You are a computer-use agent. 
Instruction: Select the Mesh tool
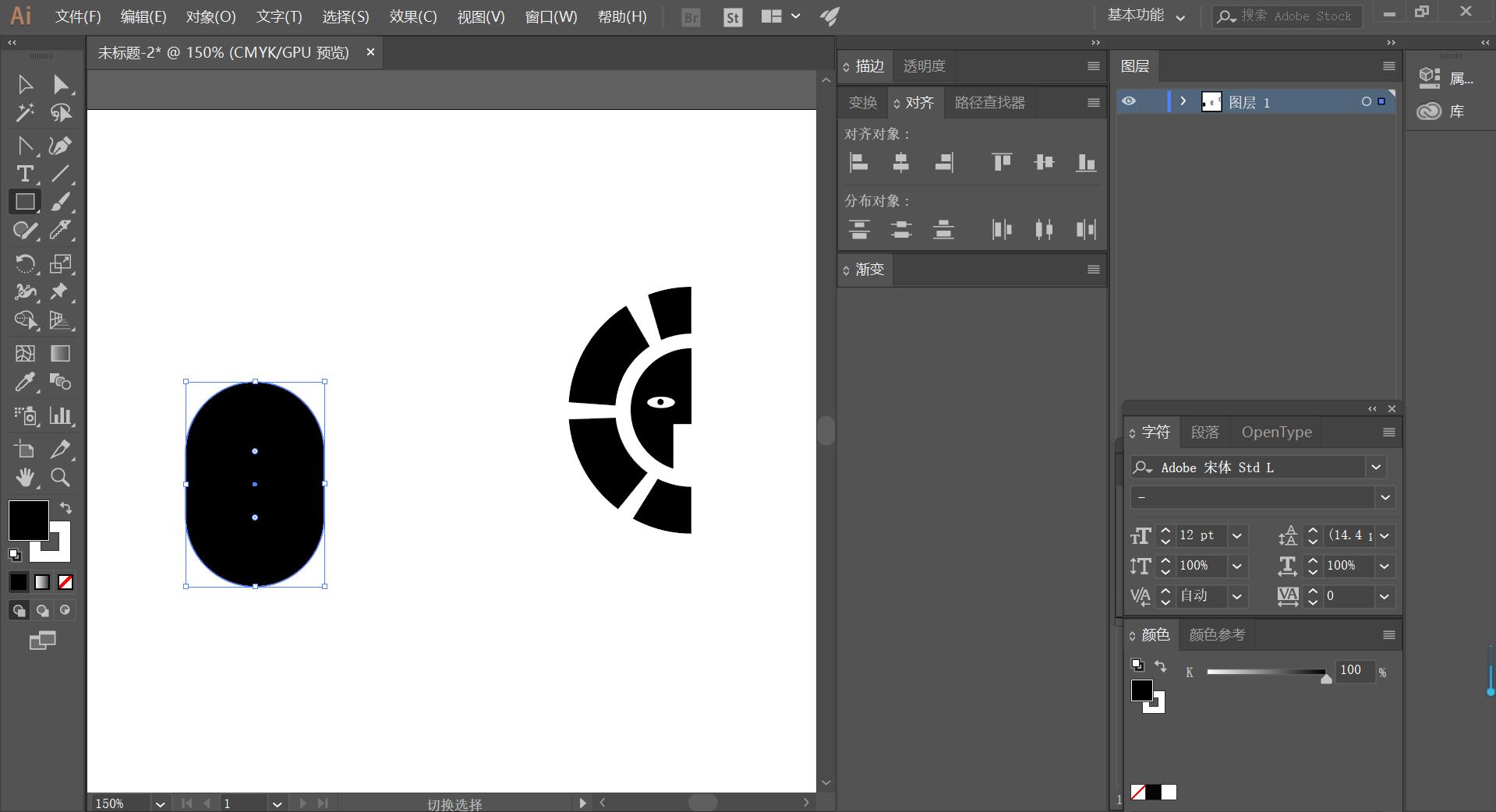tap(25, 353)
